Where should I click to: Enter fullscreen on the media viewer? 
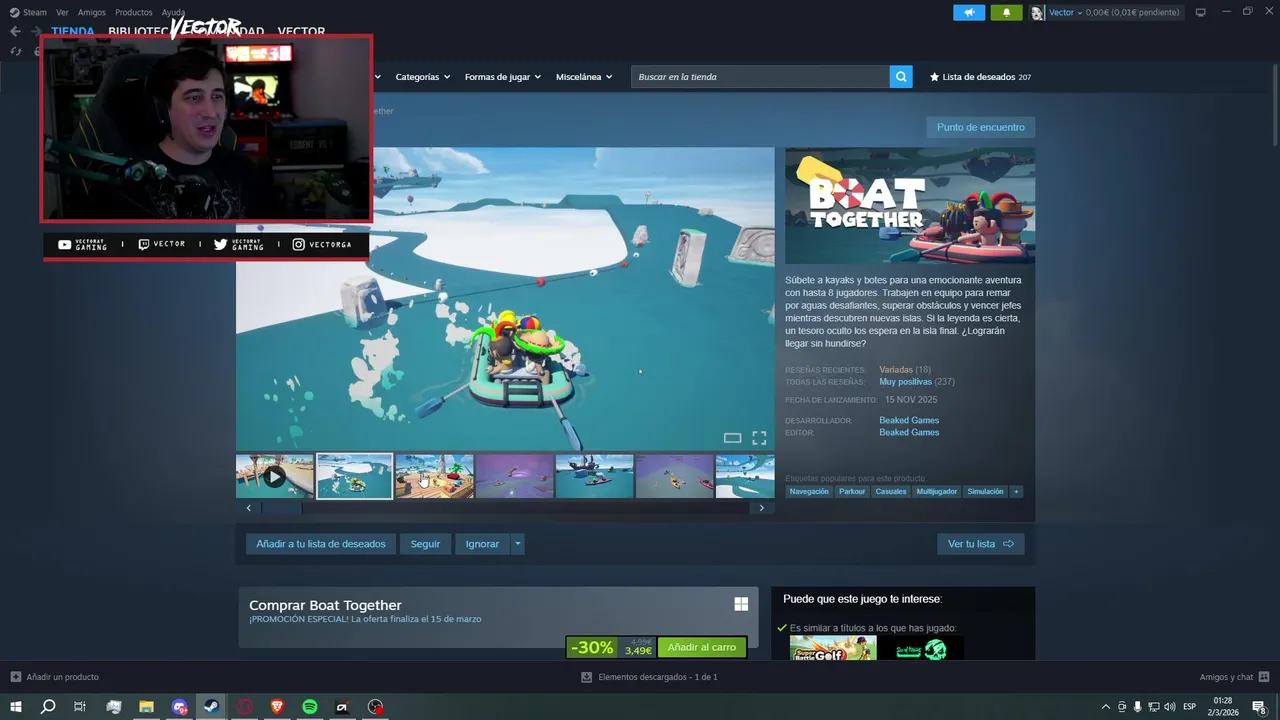point(759,438)
